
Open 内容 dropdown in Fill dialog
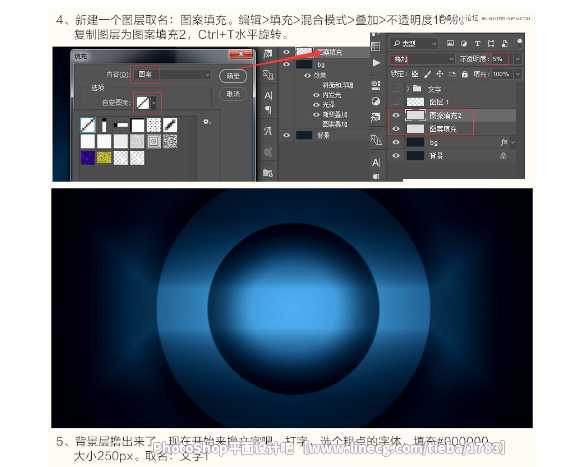tap(172, 74)
